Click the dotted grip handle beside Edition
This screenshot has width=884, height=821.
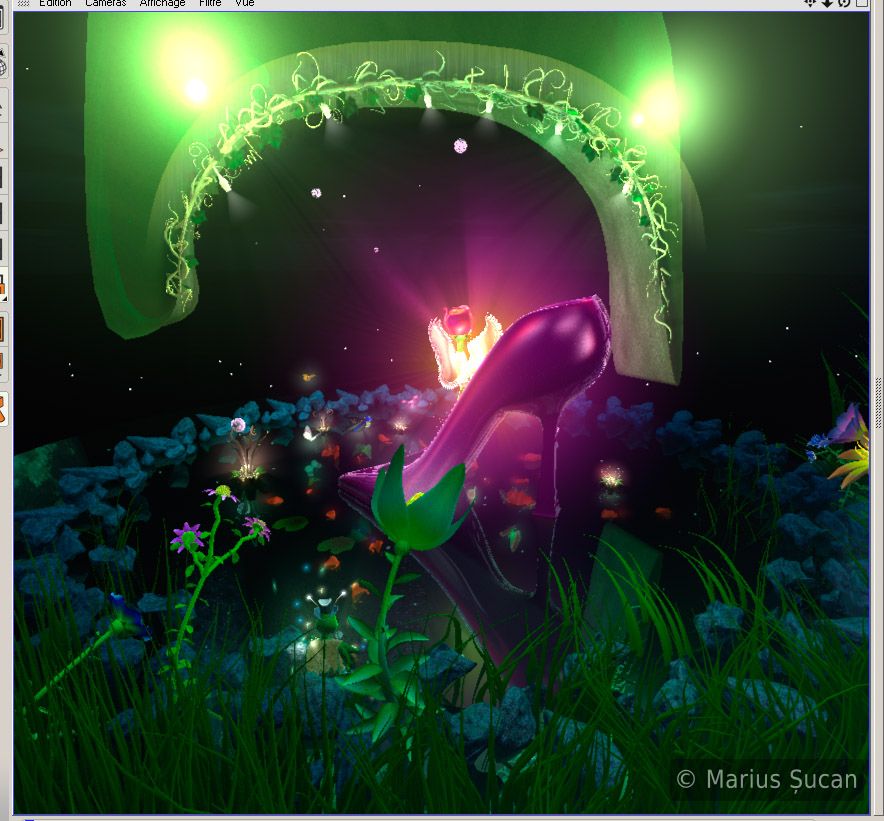tap(21, 3)
